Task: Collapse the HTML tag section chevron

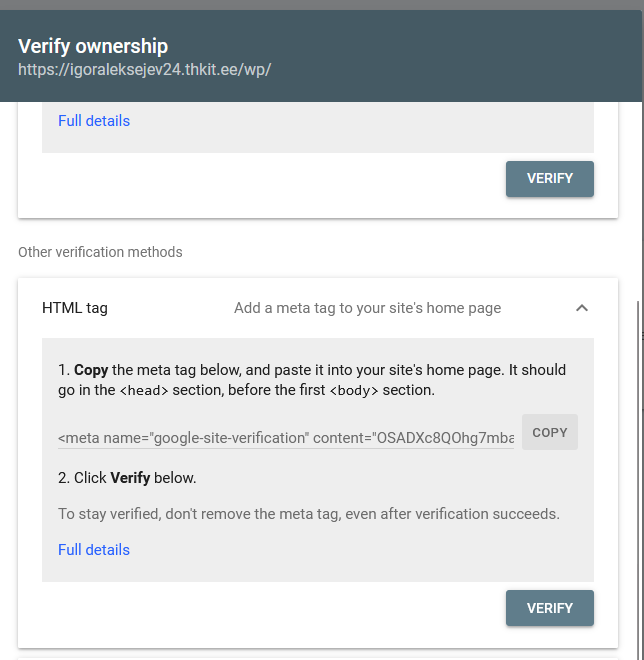Action: pyautogui.click(x=582, y=308)
